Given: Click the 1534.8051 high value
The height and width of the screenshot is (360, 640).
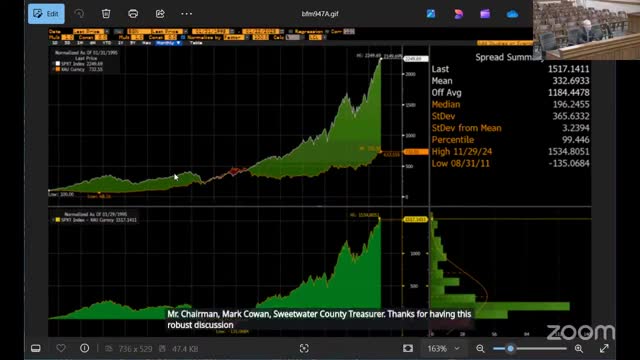Looking at the screenshot, I should pyautogui.click(x=568, y=152).
